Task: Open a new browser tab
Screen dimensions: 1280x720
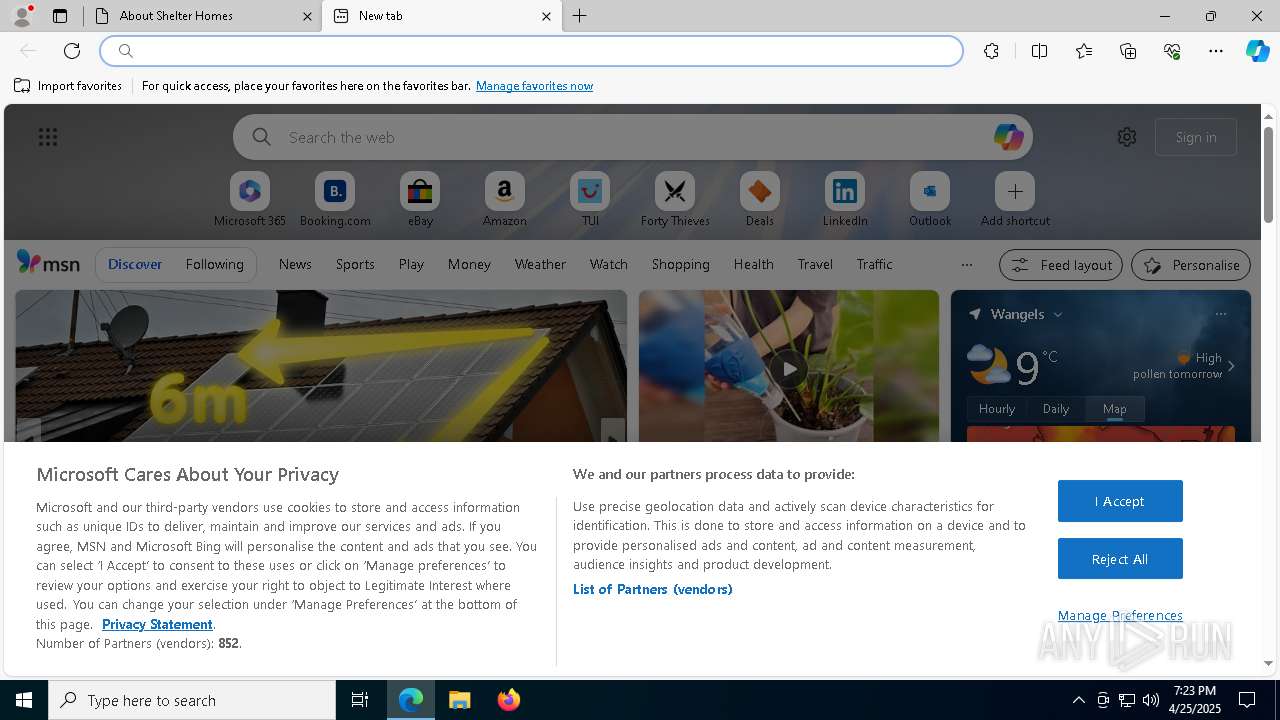Action: click(x=580, y=16)
